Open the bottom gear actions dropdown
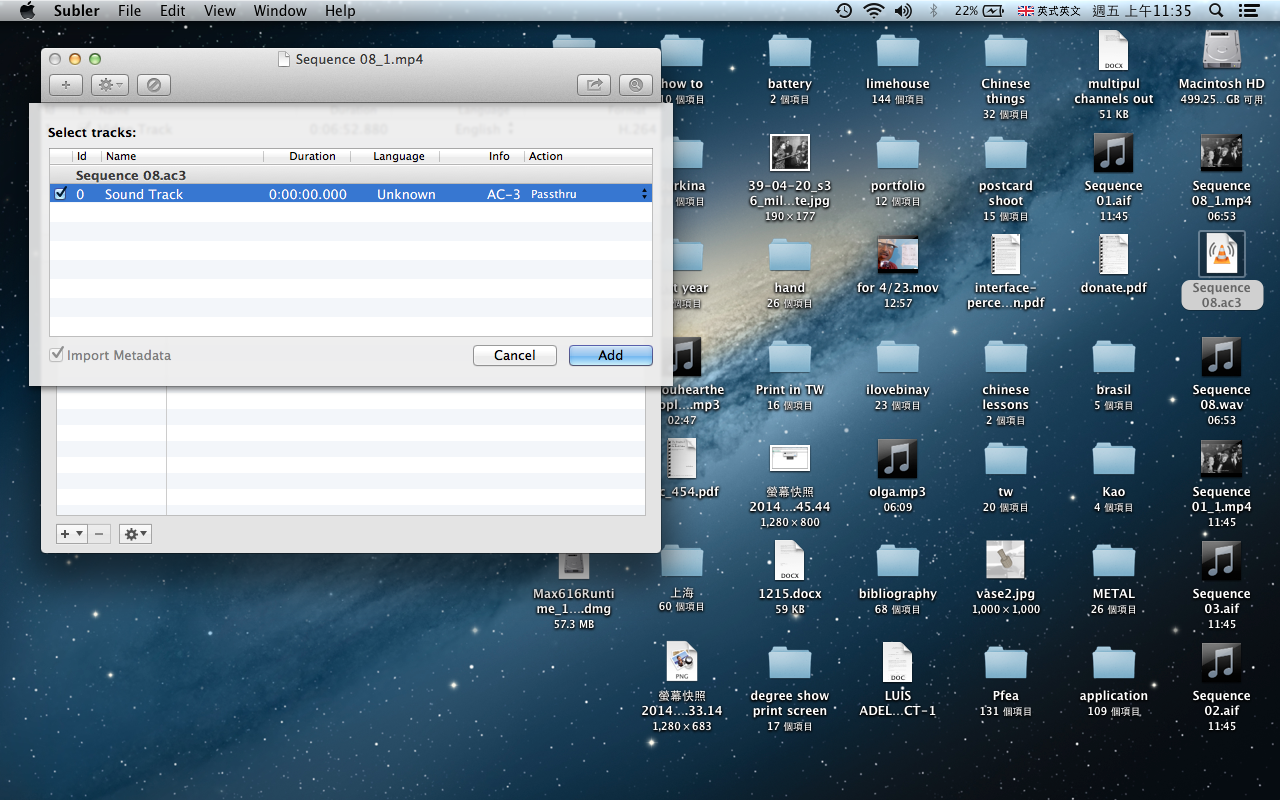Image resolution: width=1280 pixels, height=800 pixels. pyautogui.click(x=135, y=534)
